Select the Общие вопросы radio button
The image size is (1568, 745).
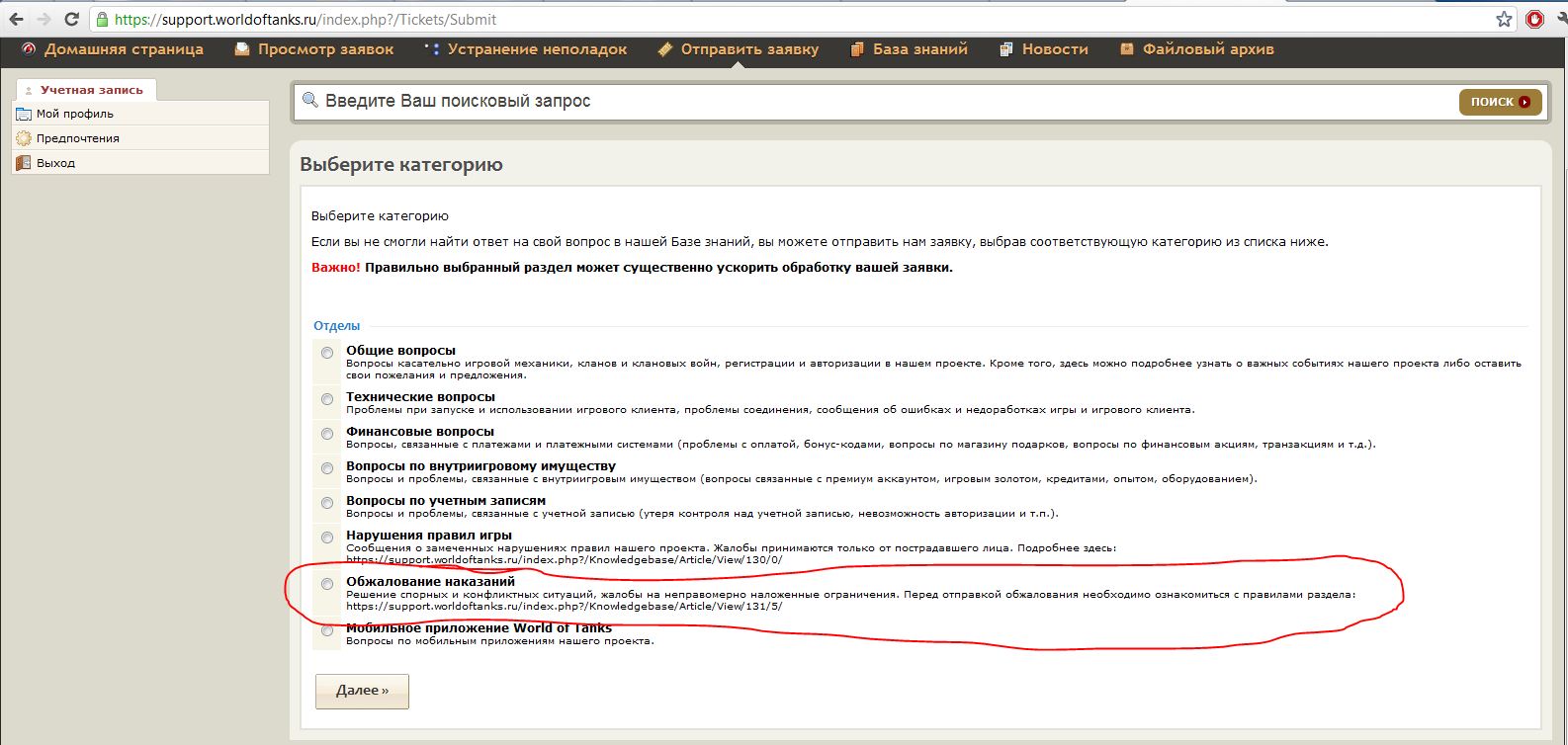coord(327,353)
